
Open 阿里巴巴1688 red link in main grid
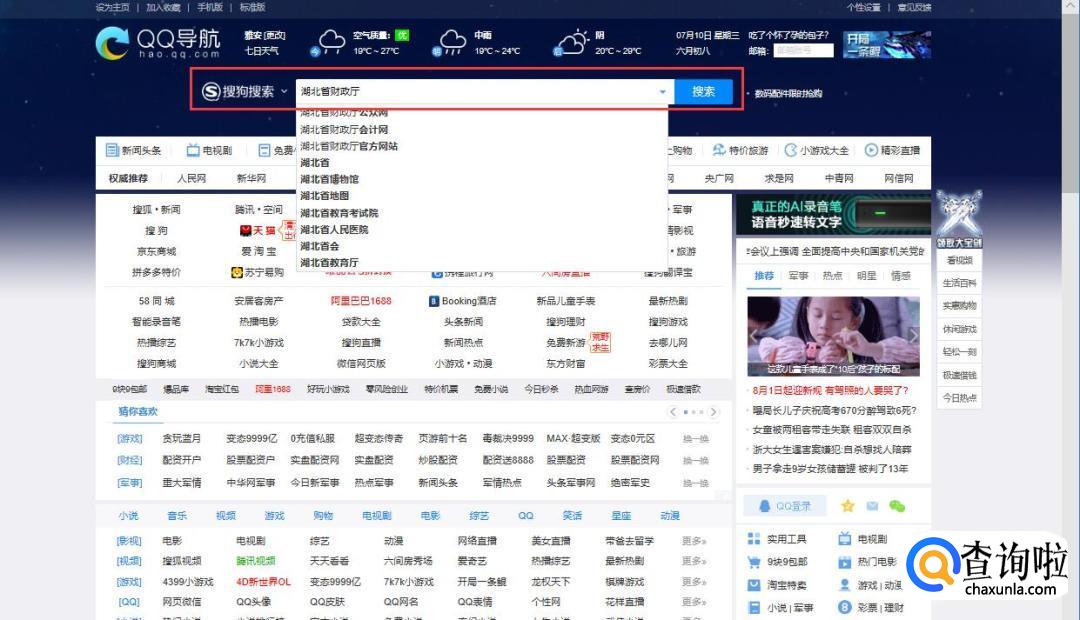pos(361,301)
